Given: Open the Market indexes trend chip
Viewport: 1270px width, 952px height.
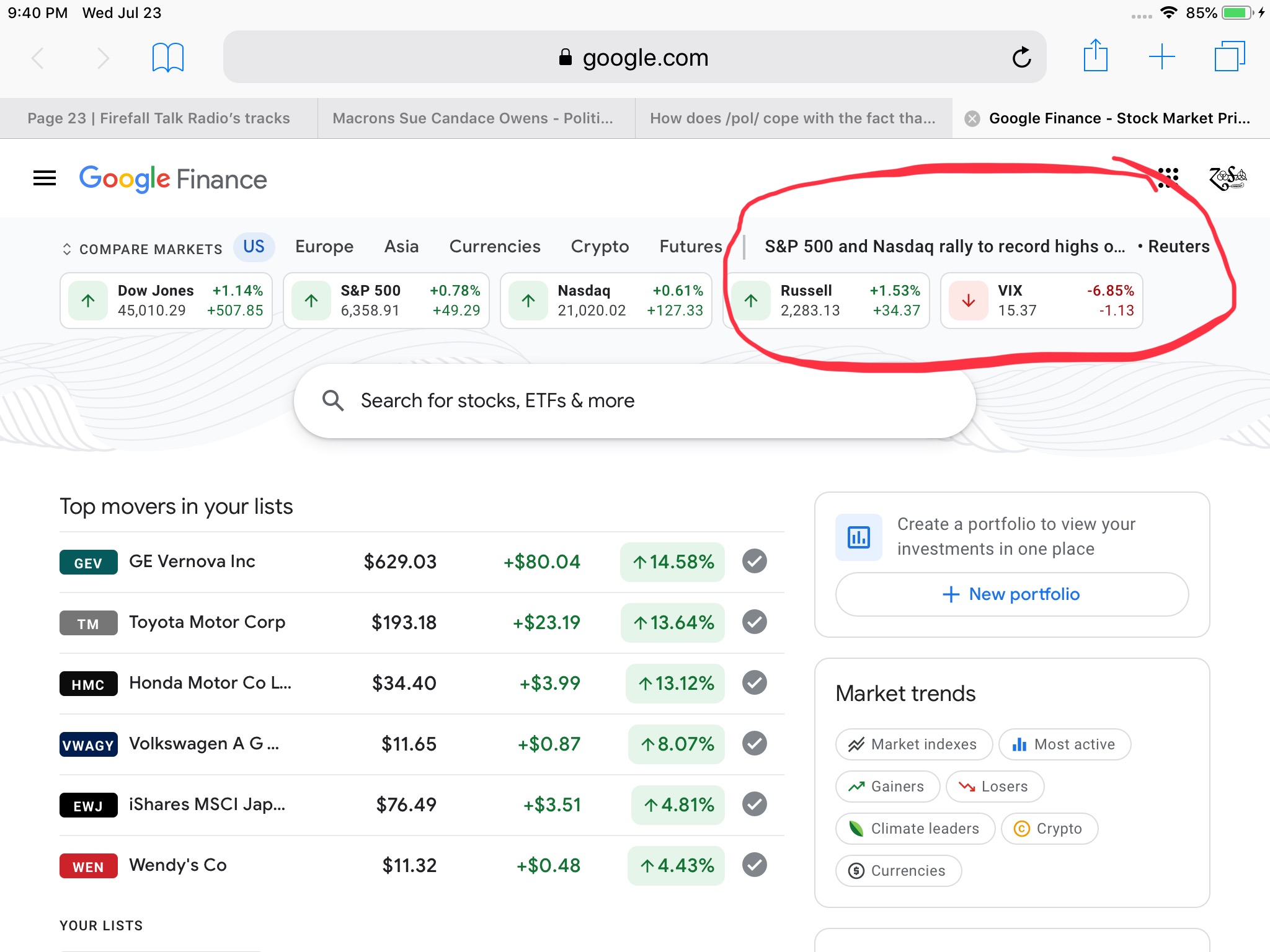Looking at the screenshot, I should pyautogui.click(x=913, y=744).
